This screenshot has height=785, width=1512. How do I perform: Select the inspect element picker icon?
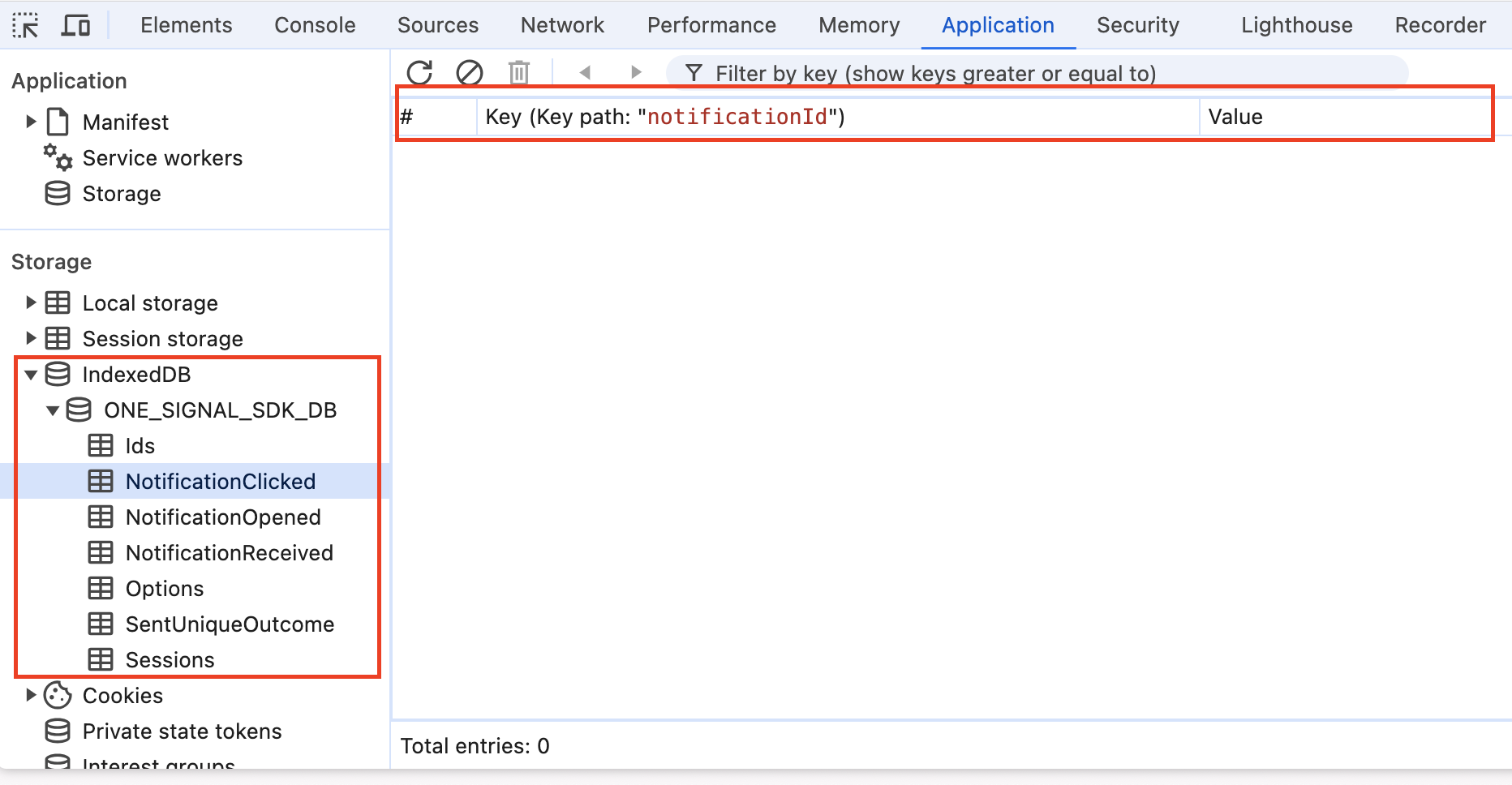click(26, 25)
